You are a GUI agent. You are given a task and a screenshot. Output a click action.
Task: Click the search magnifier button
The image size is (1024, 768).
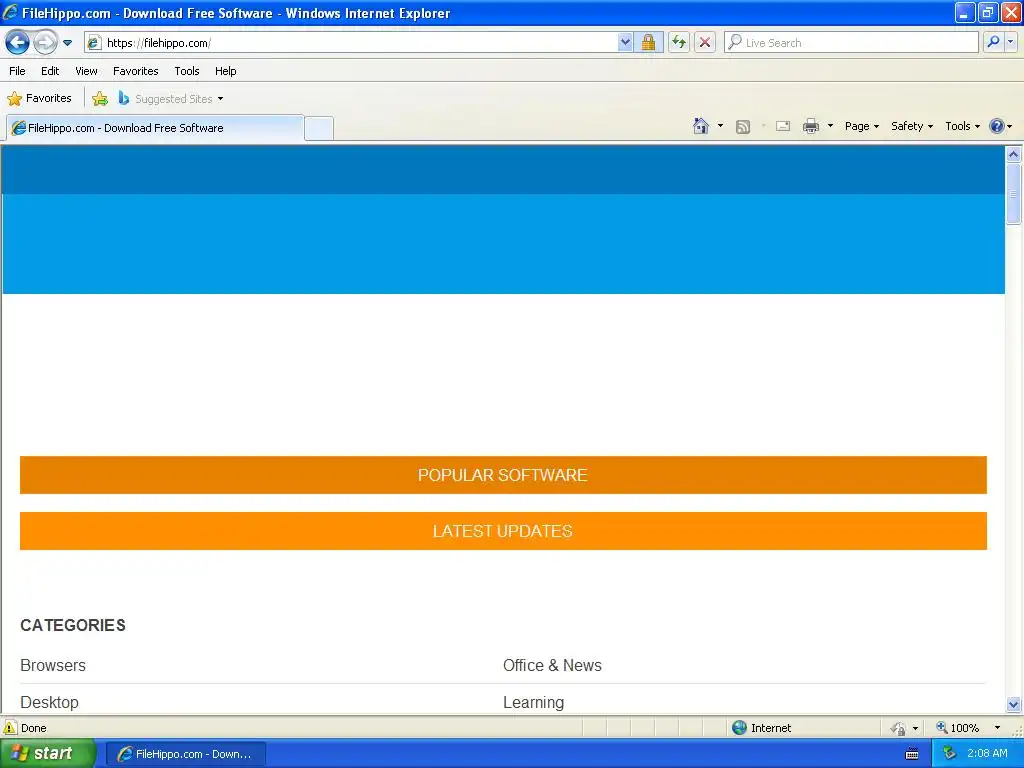(x=993, y=42)
